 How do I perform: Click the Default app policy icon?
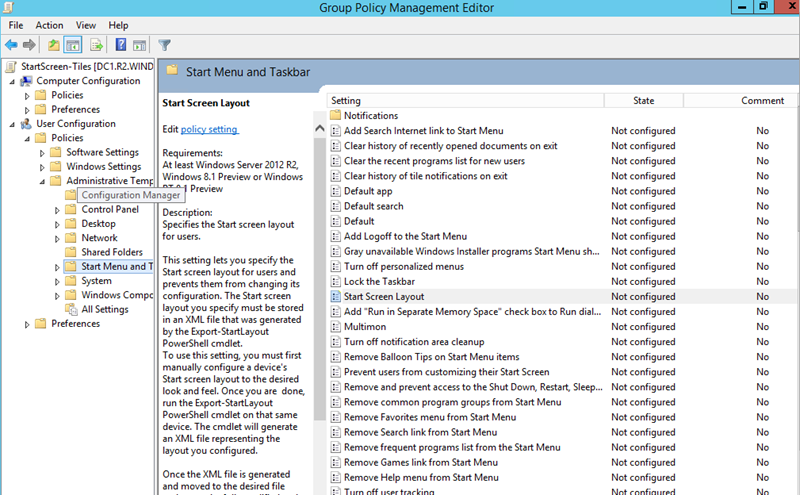coord(335,191)
